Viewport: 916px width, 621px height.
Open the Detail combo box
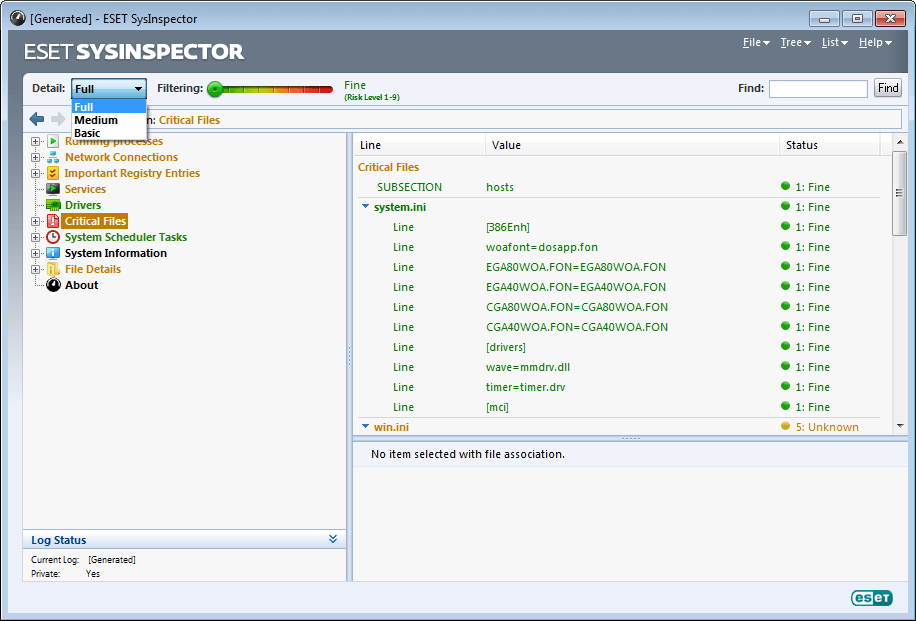[109, 89]
